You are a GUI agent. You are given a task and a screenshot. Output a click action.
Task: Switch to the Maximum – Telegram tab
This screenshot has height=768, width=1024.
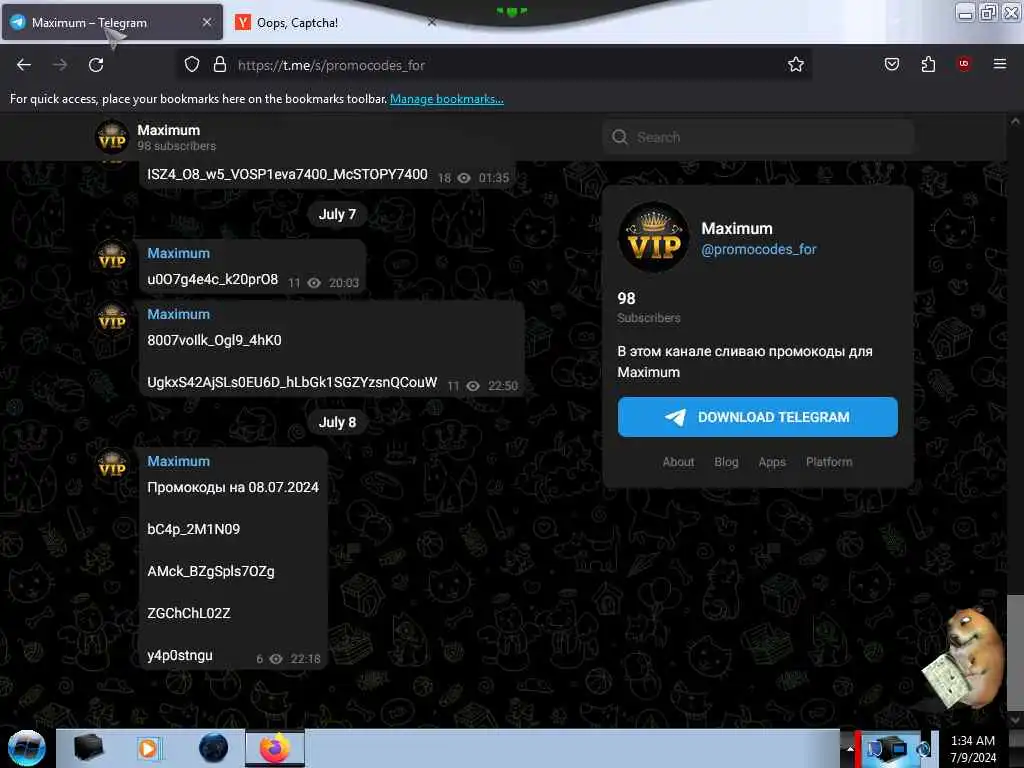point(111,22)
